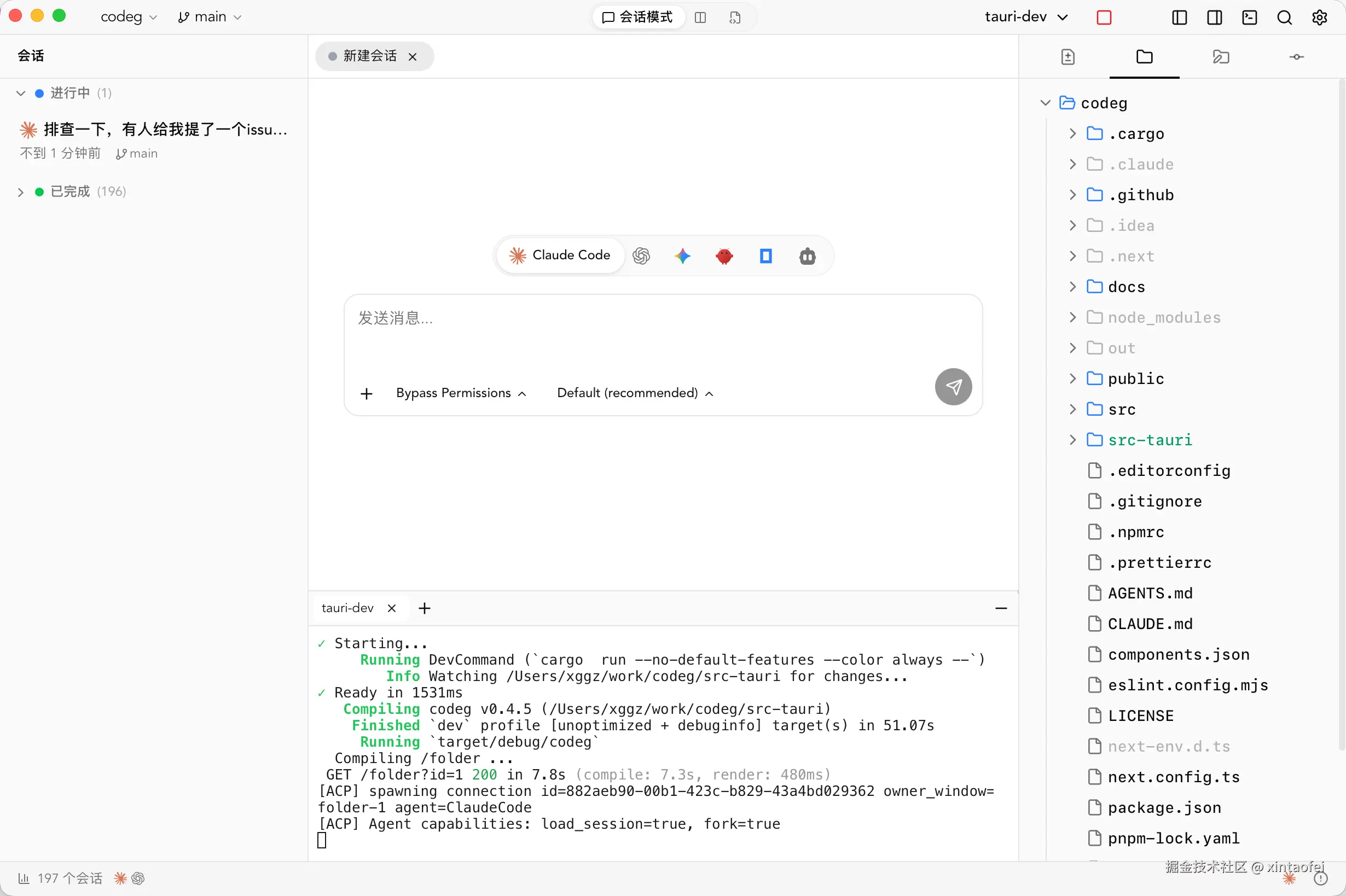Screen dimensions: 1346x896
Task: Open the settings gear icon
Action: (x=1319, y=18)
